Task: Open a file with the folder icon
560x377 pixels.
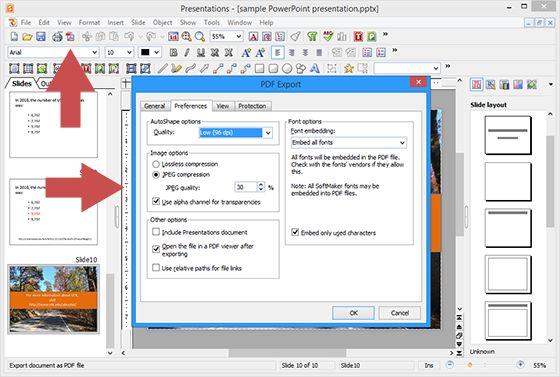Action: pyautogui.click(x=28, y=37)
